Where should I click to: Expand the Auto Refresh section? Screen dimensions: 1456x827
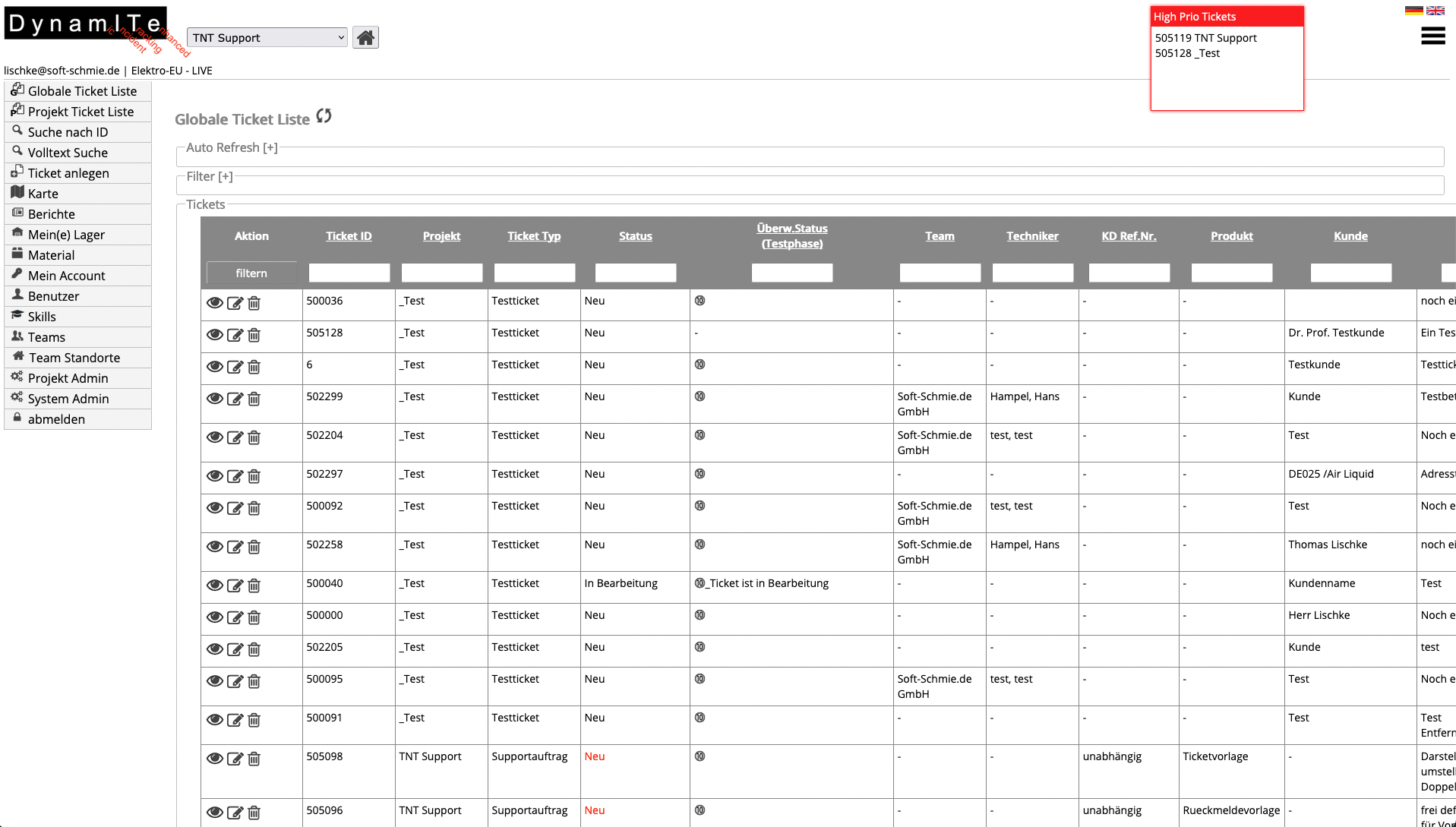232,148
